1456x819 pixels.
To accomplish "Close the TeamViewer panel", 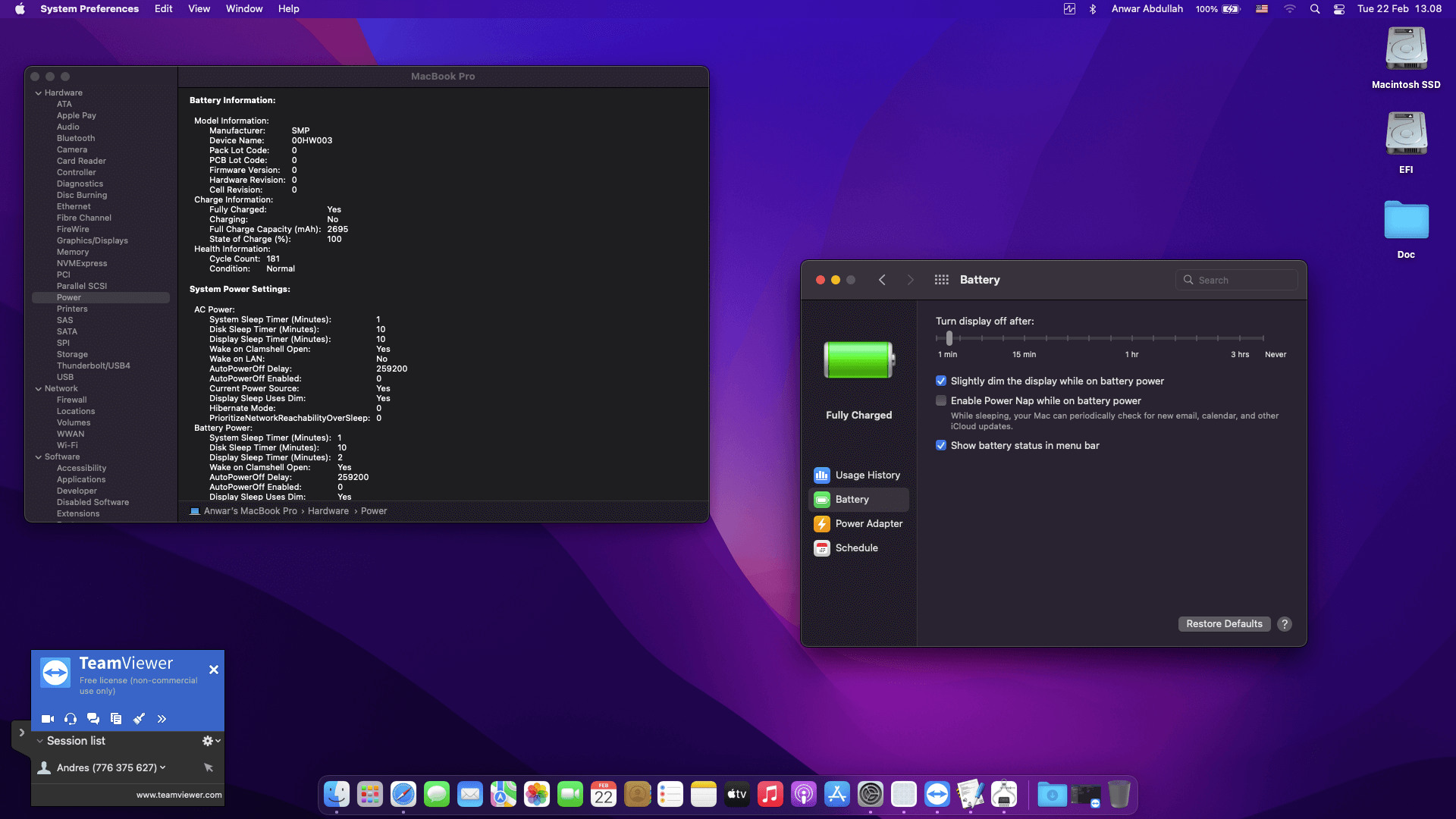I will tap(214, 670).
